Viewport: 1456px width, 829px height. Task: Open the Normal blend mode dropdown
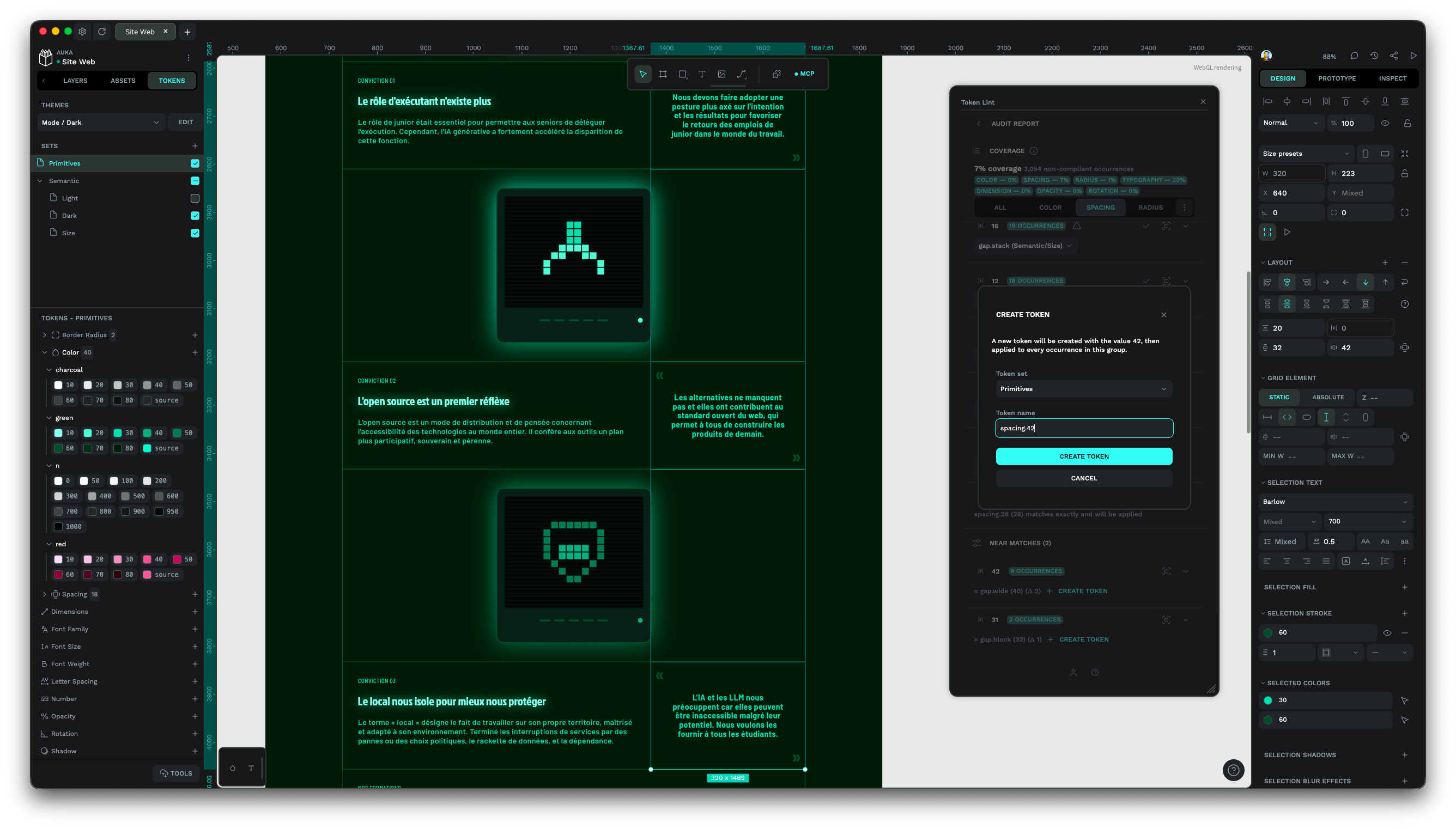(x=1290, y=123)
